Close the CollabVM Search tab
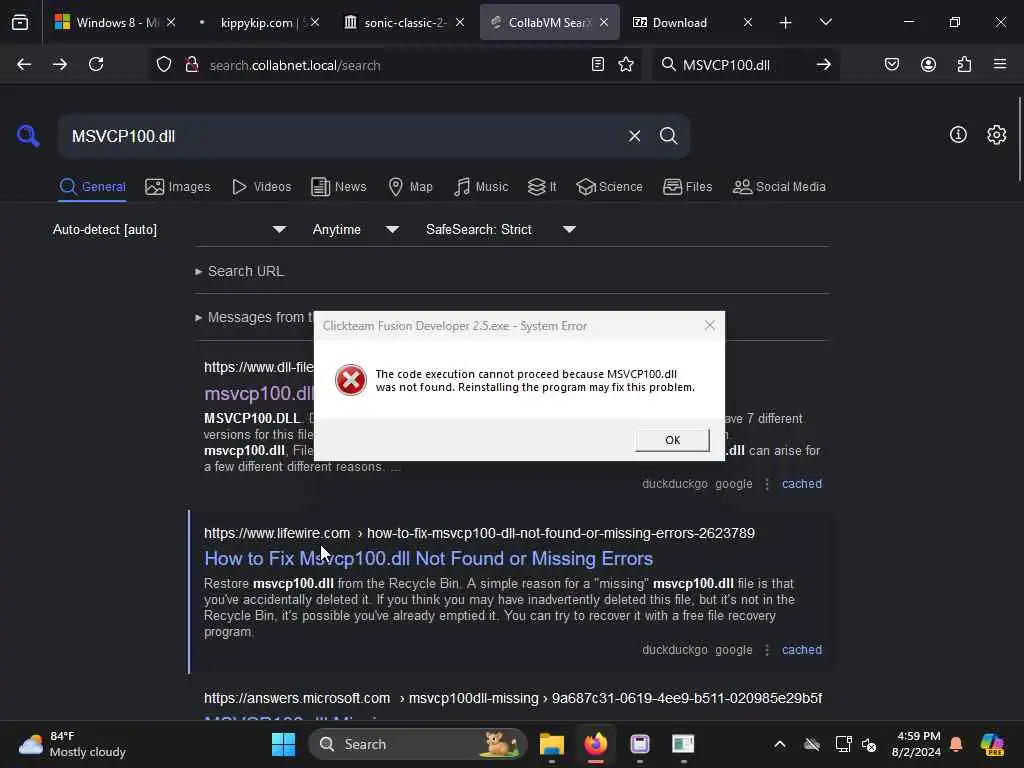The height and width of the screenshot is (768, 1024). coord(604,23)
